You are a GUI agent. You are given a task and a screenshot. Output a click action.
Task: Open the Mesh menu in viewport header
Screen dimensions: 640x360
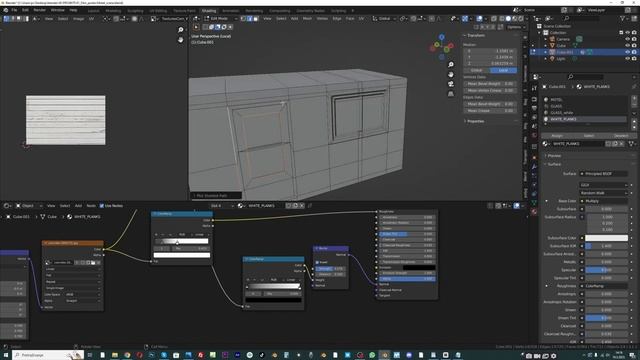coord(307,18)
